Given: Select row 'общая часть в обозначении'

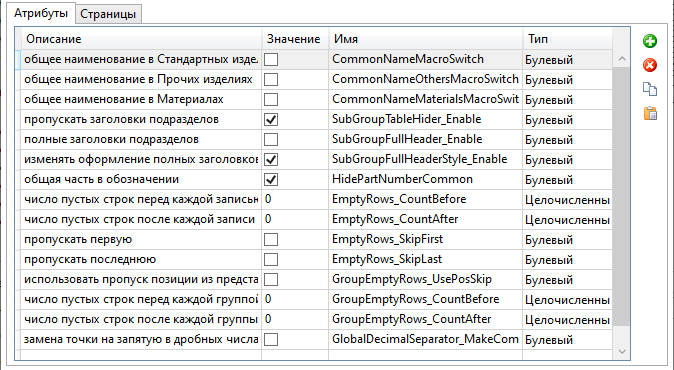Looking at the screenshot, I should [141, 179].
